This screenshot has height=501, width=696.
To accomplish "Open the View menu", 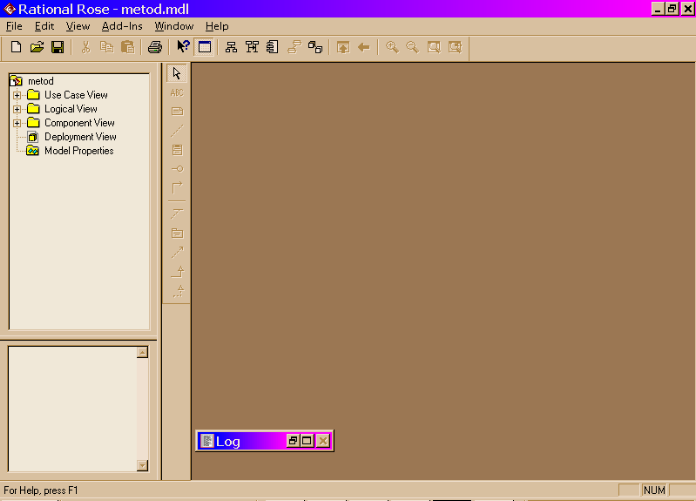I will coord(78,26).
